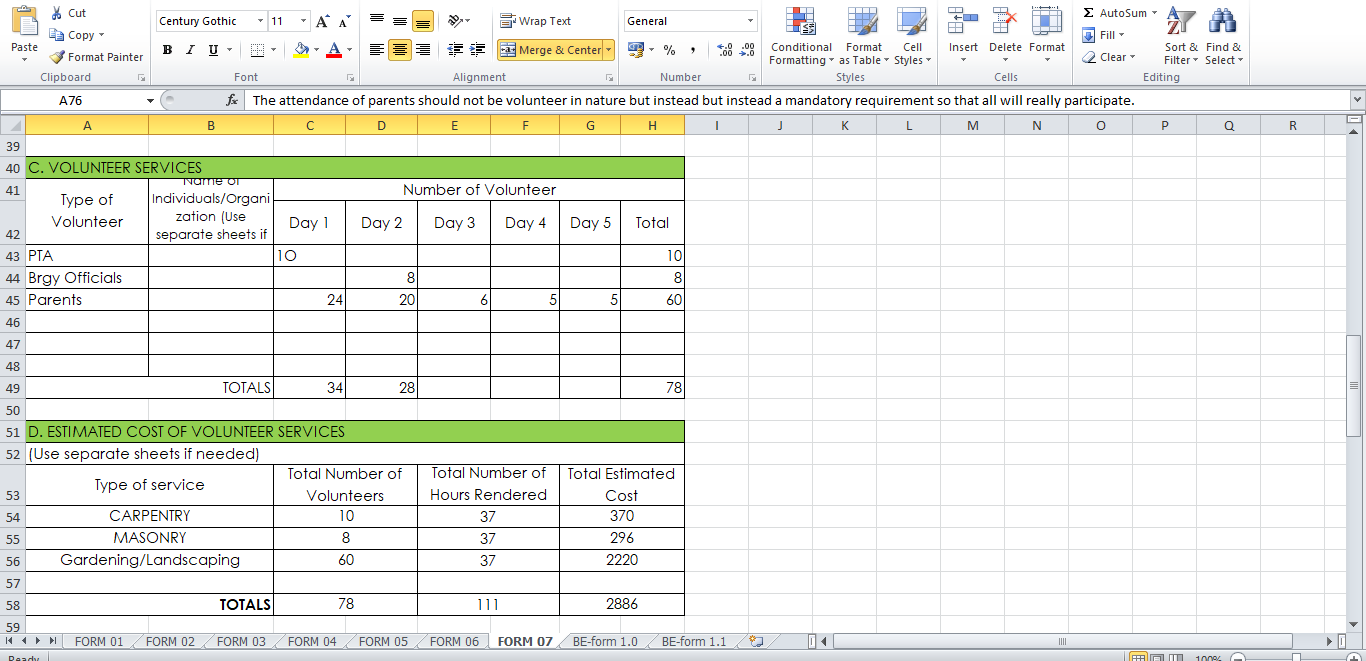
Task: Expand the formula bar
Action: (x=1357, y=100)
